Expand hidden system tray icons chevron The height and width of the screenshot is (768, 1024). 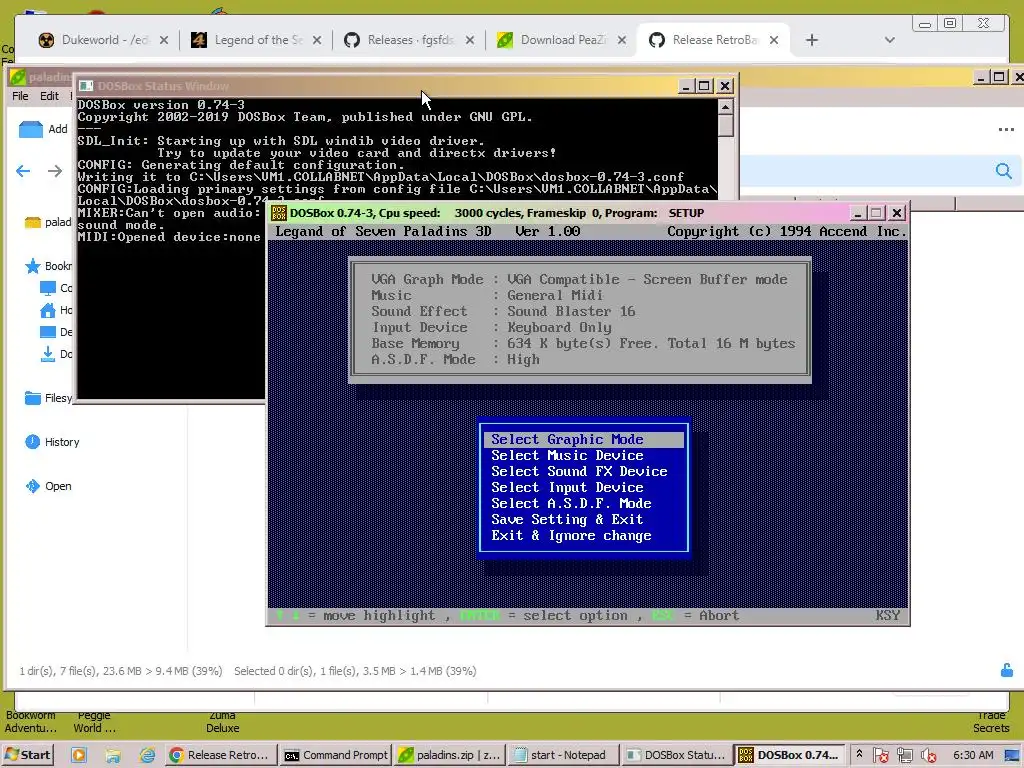(859, 754)
